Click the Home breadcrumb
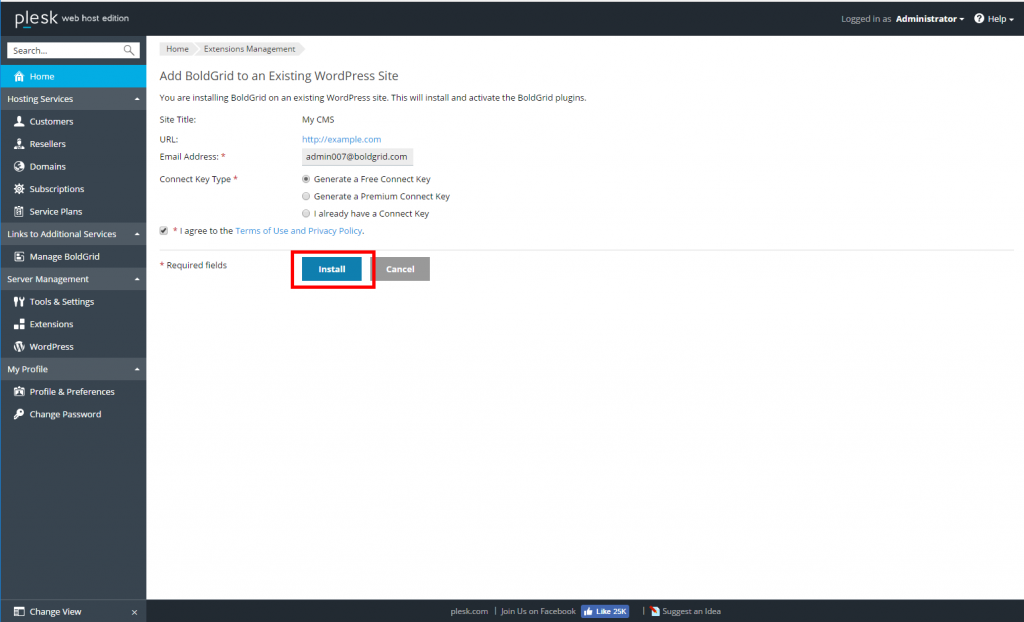The image size is (1024, 622). click(177, 49)
